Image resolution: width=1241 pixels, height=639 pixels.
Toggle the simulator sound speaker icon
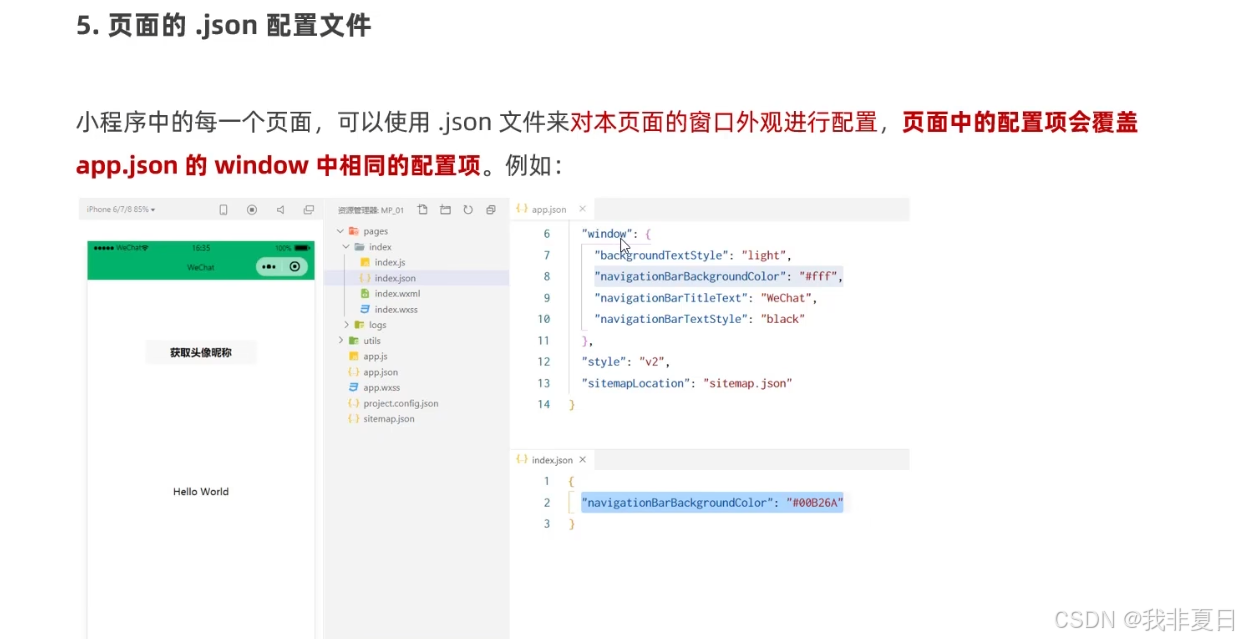coord(280,210)
